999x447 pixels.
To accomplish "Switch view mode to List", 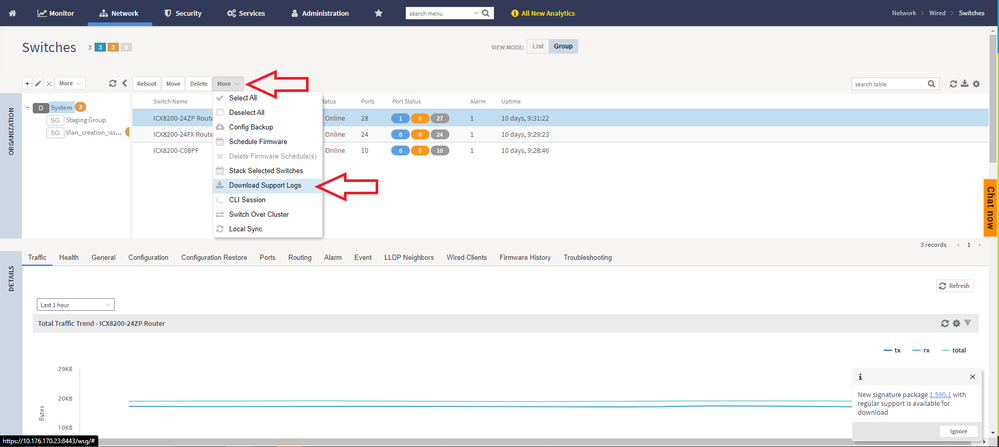I will coord(538,46).
